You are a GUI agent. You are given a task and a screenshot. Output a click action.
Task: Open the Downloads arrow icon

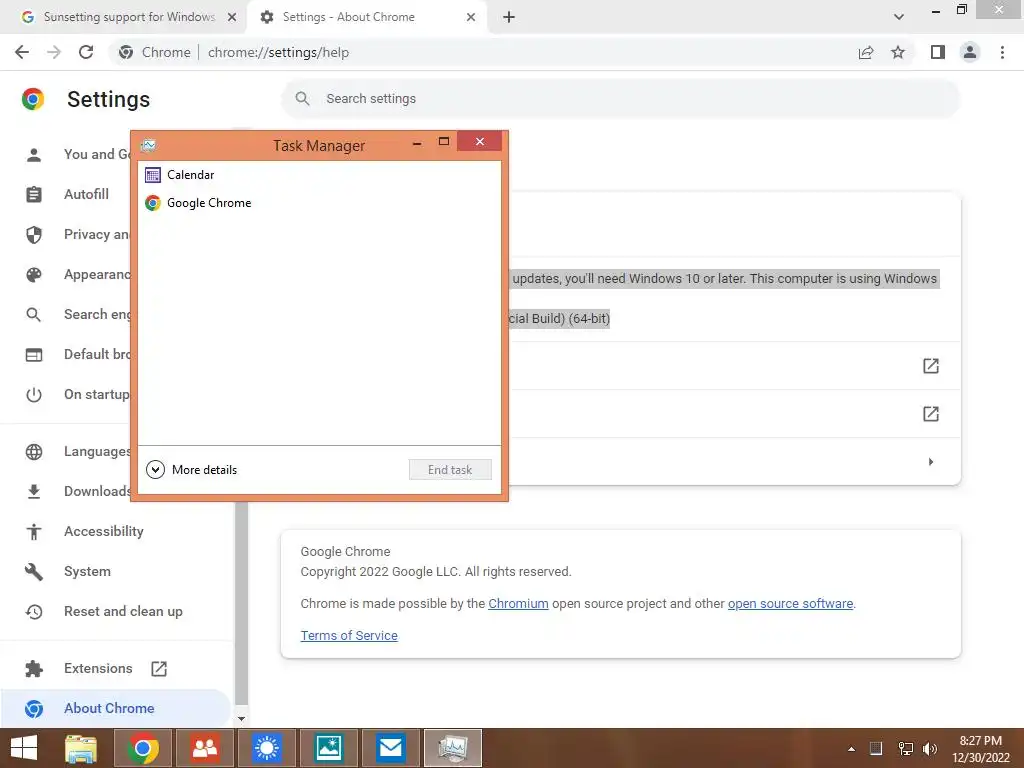point(33,491)
